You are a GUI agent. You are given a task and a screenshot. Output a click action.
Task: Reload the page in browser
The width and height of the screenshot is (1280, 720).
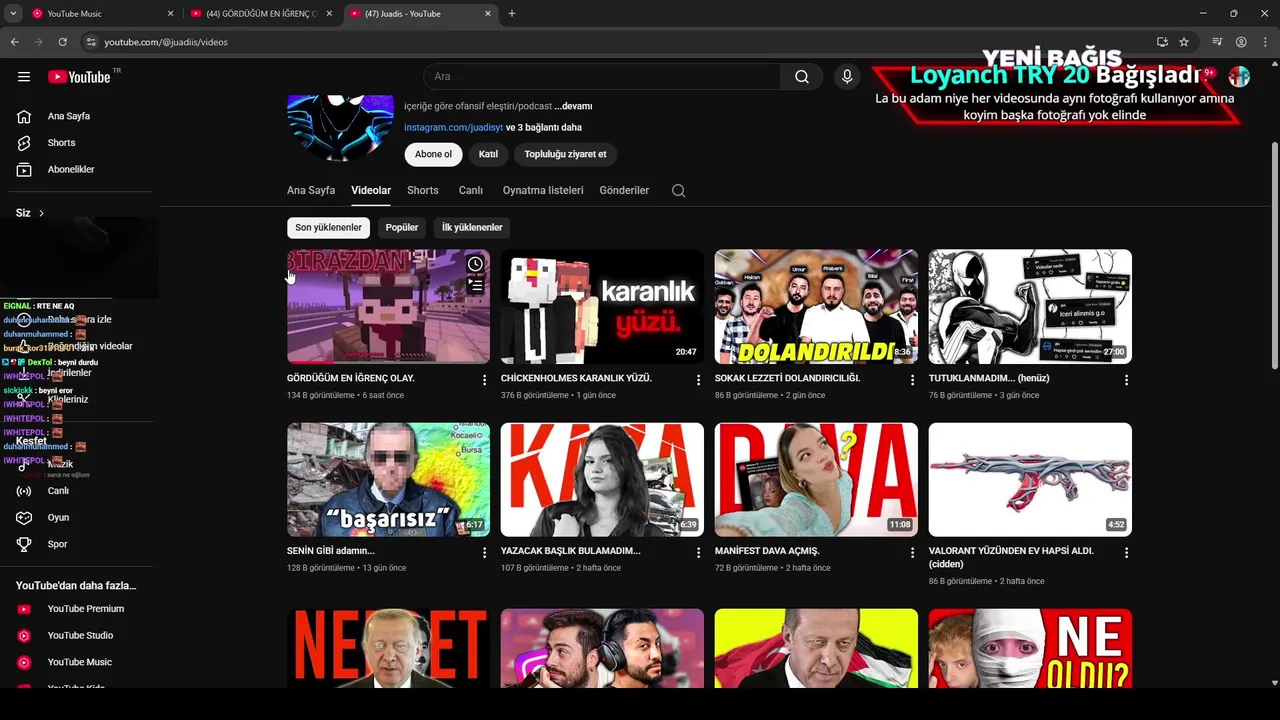[x=63, y=42]
